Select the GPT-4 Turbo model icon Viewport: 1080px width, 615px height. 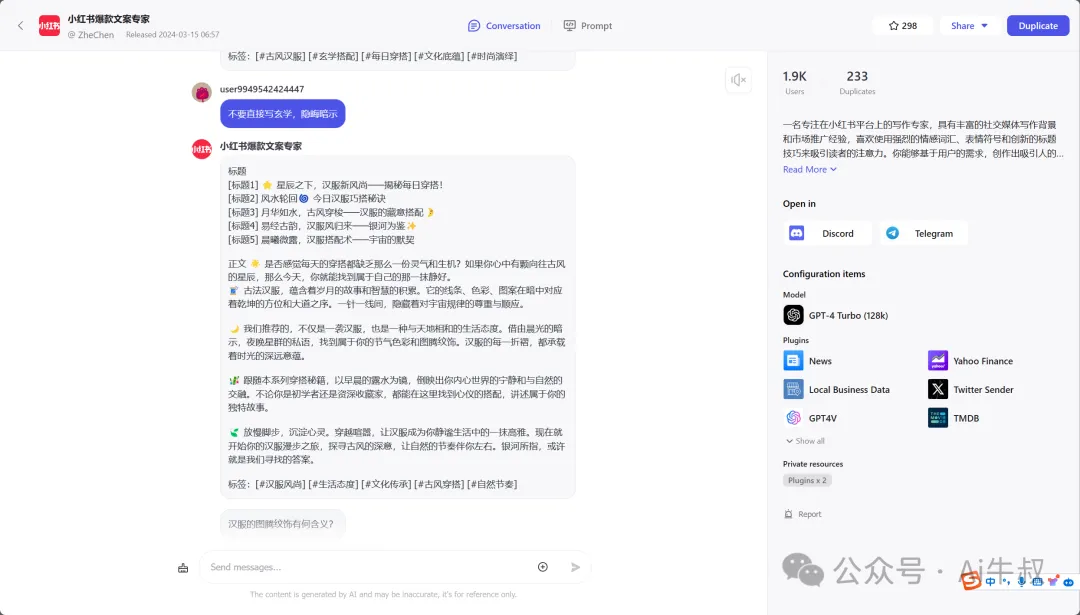(x=791, y=315)
